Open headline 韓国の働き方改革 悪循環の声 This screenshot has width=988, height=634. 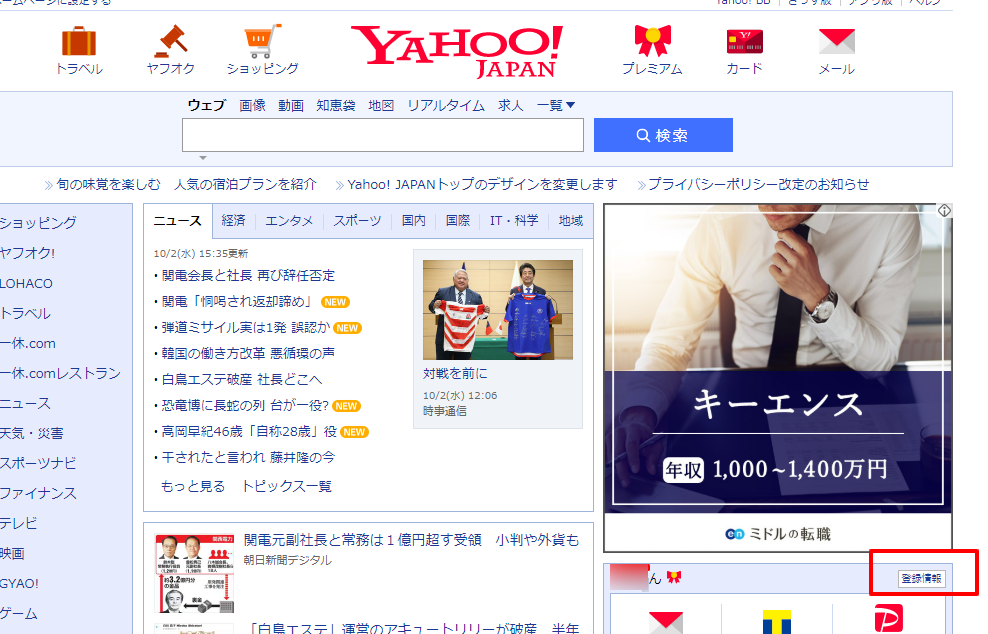coord(248,353)
